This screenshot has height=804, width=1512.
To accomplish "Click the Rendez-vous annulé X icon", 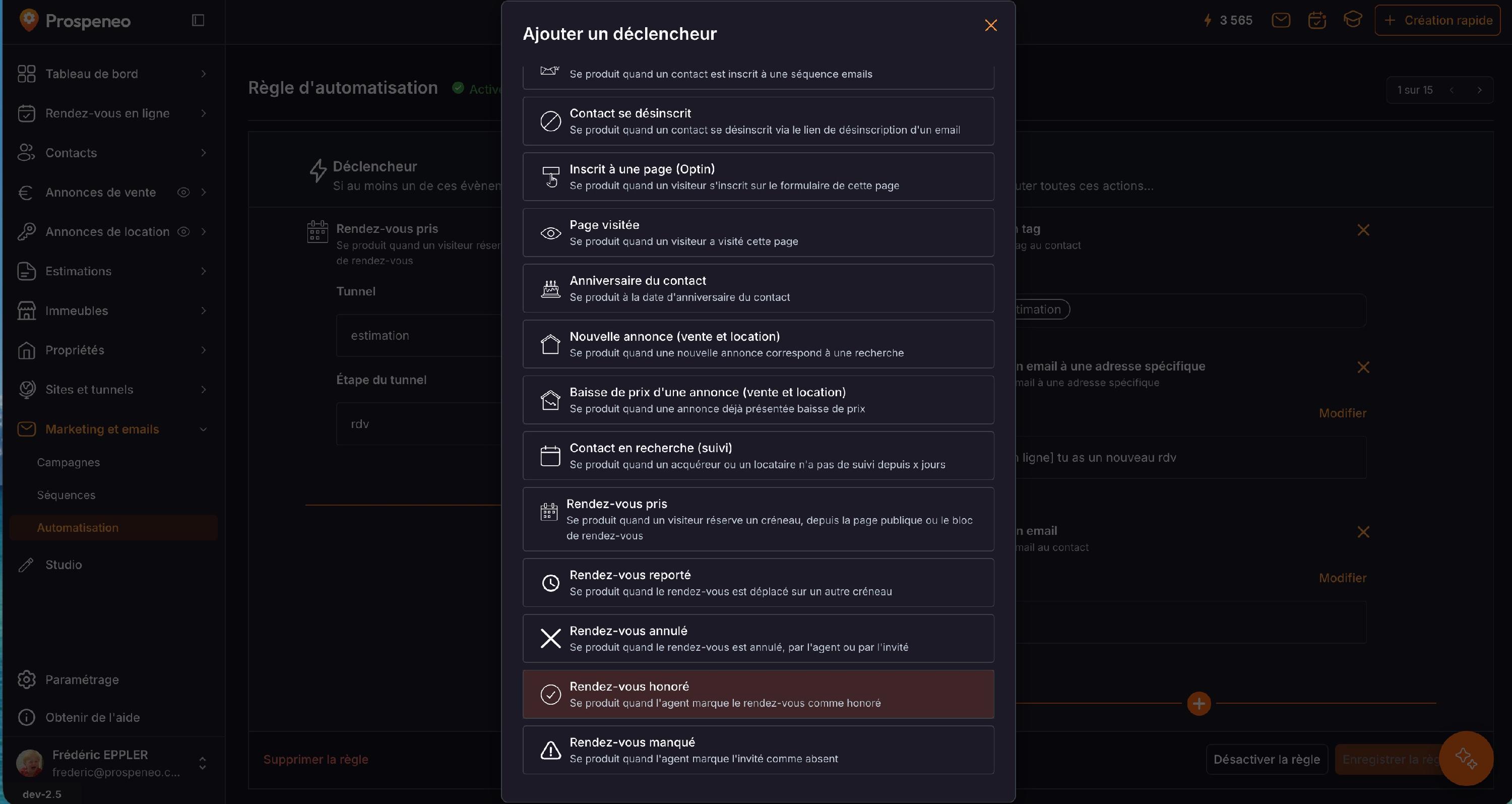I will pos(550,639).
